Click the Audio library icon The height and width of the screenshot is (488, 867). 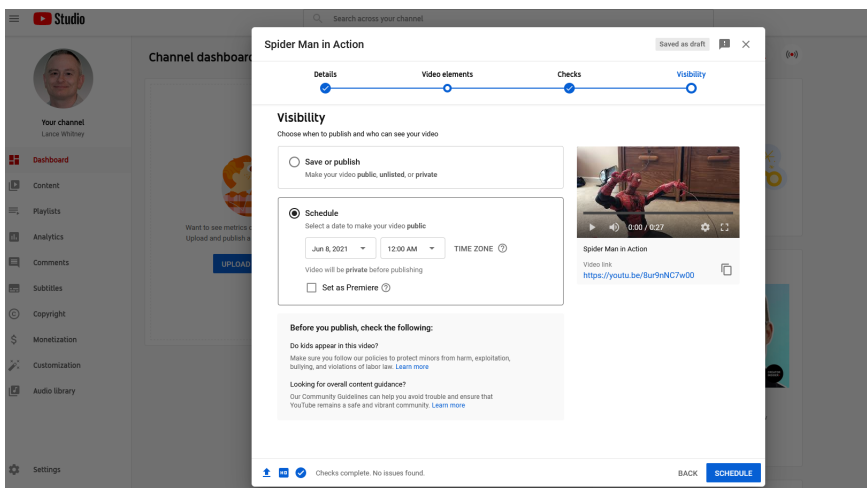tap(14, 391)
